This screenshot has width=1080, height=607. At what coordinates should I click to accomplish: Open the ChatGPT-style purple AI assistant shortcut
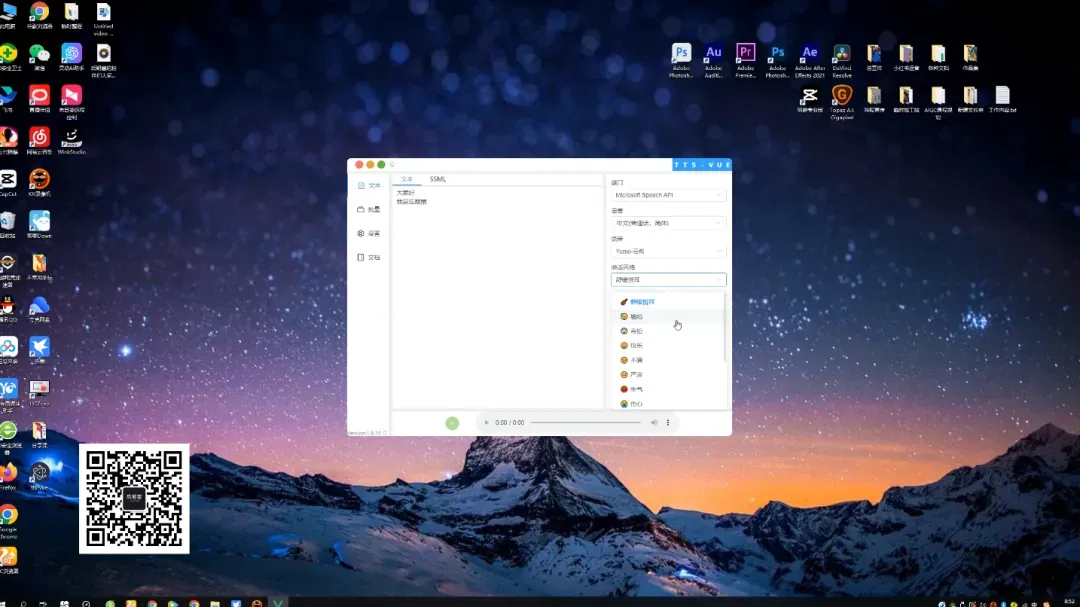[x=72, y=57]
